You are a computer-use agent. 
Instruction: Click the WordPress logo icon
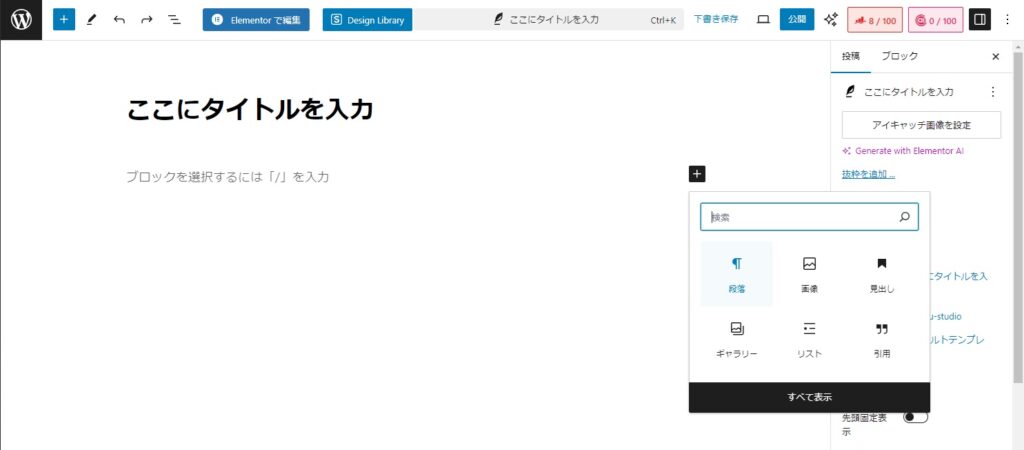tap(21, 19)
